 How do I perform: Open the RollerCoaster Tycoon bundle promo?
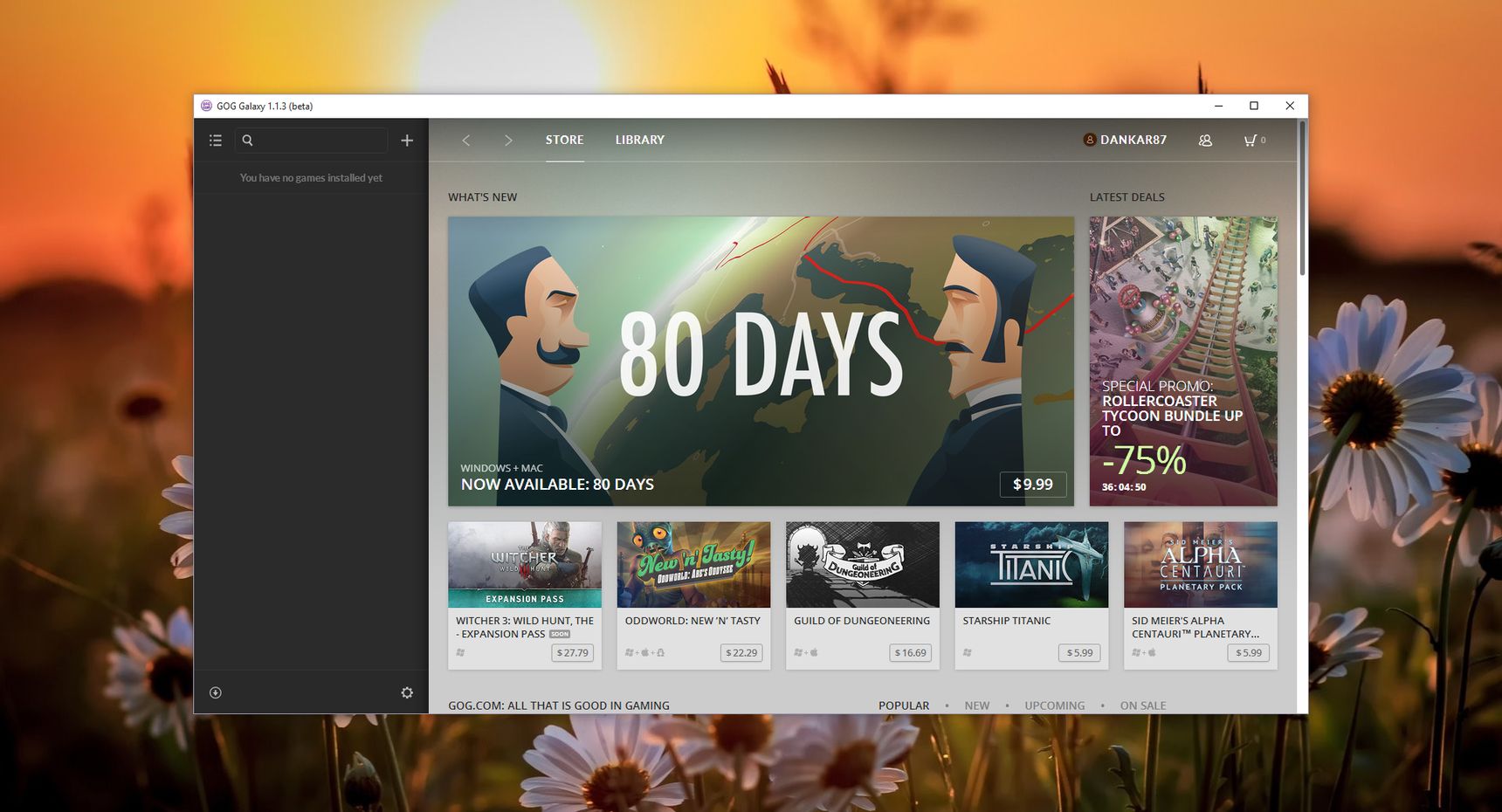(1183, 361)
